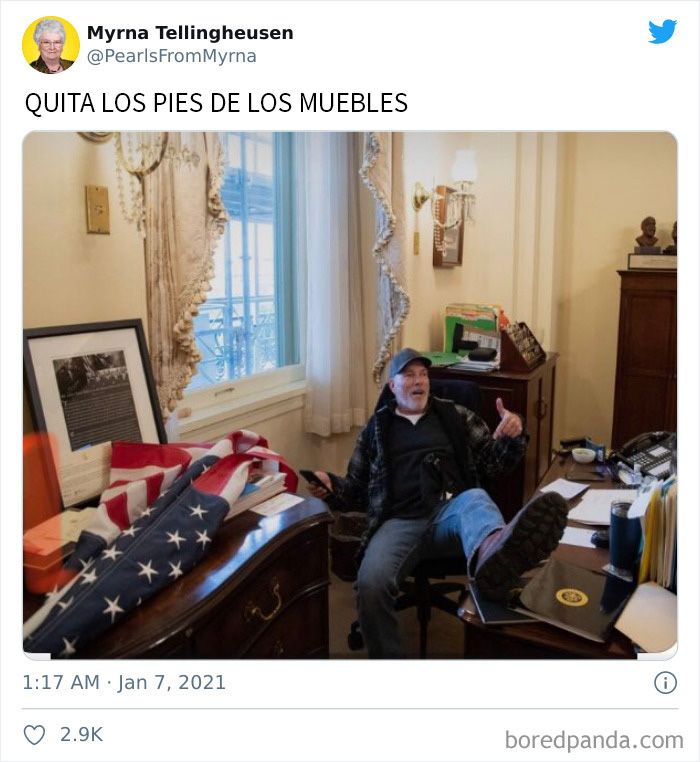Like the tweet with the heart icon

[35, 735]
